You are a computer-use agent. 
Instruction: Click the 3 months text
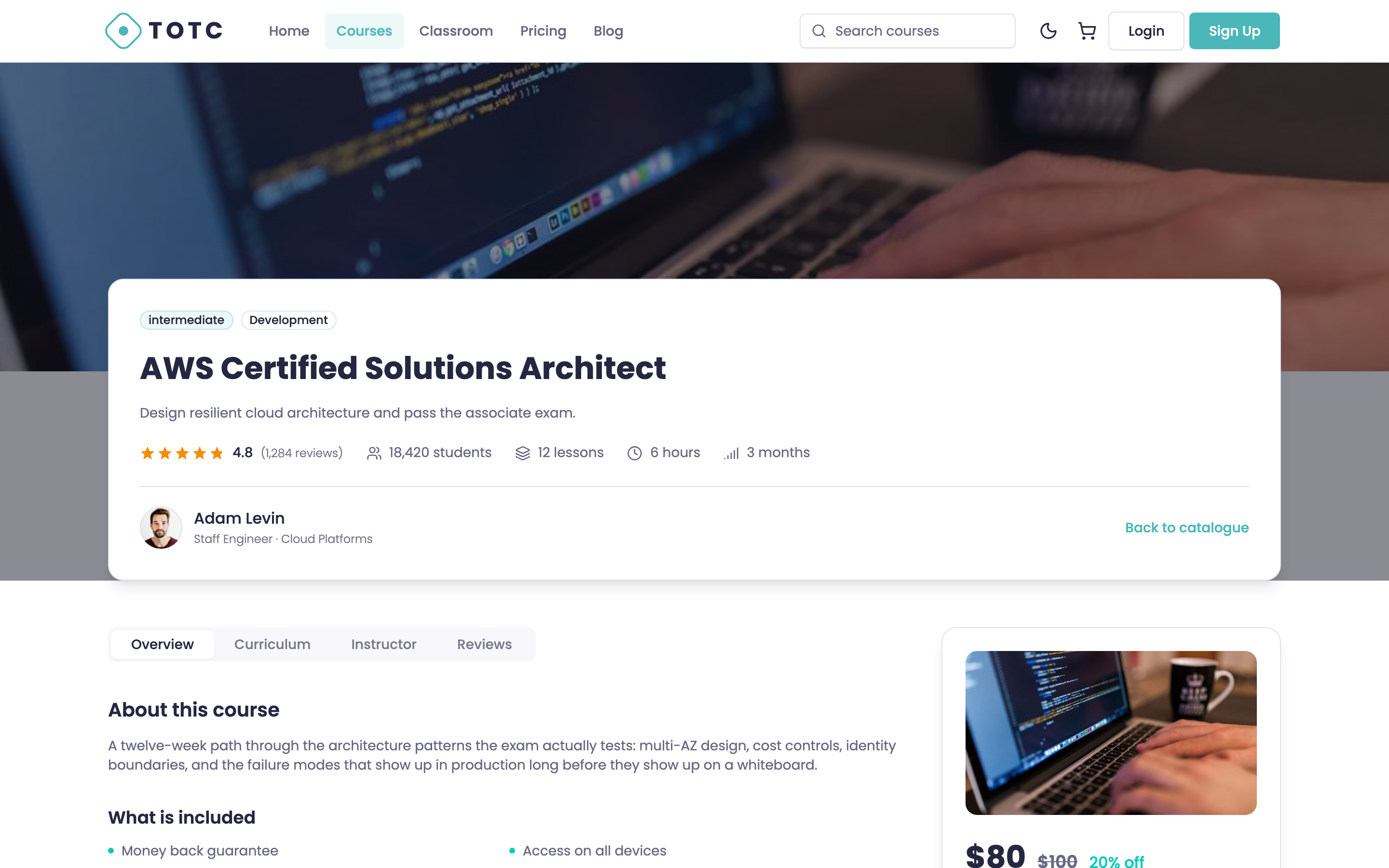coord(778,453)
